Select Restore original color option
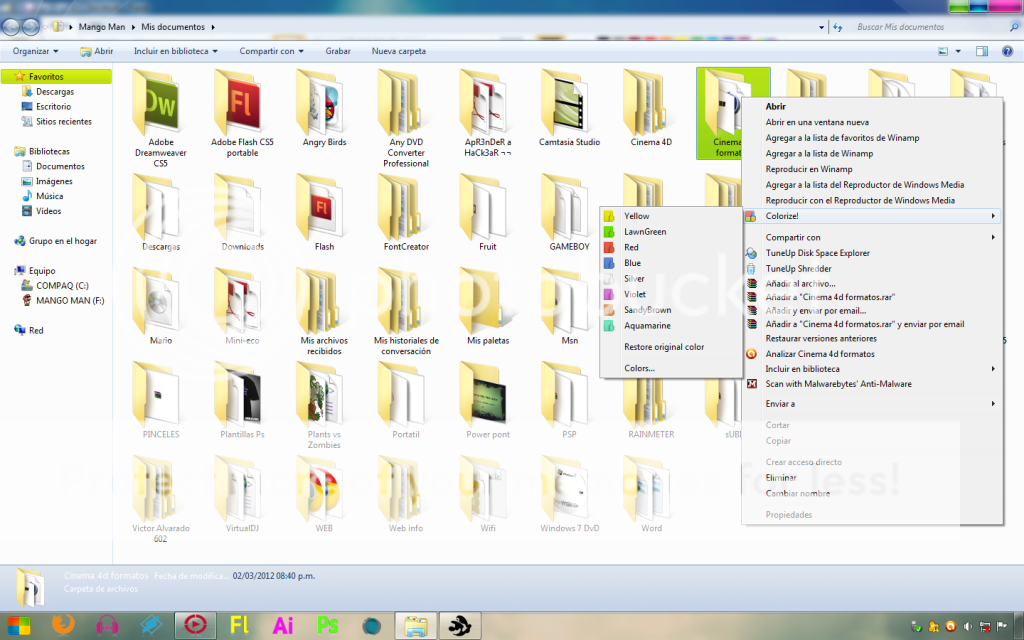Image resolution: width=1024 pixels, height=640 pixels. (664, 347)
